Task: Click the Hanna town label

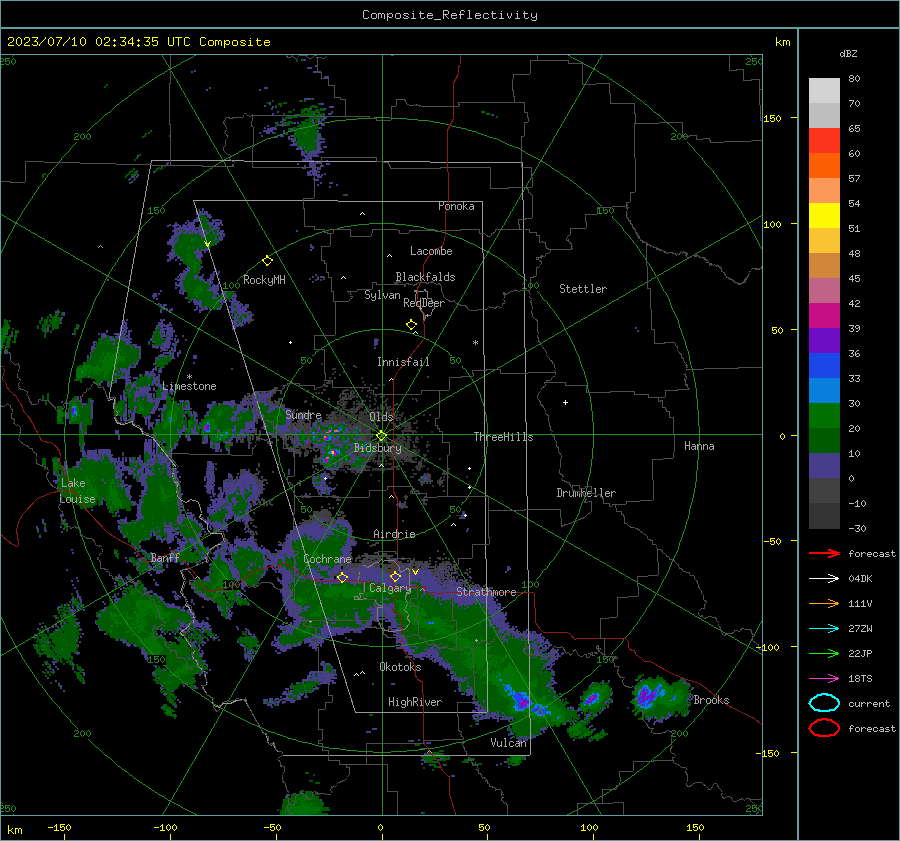Action: pos(699,446)
